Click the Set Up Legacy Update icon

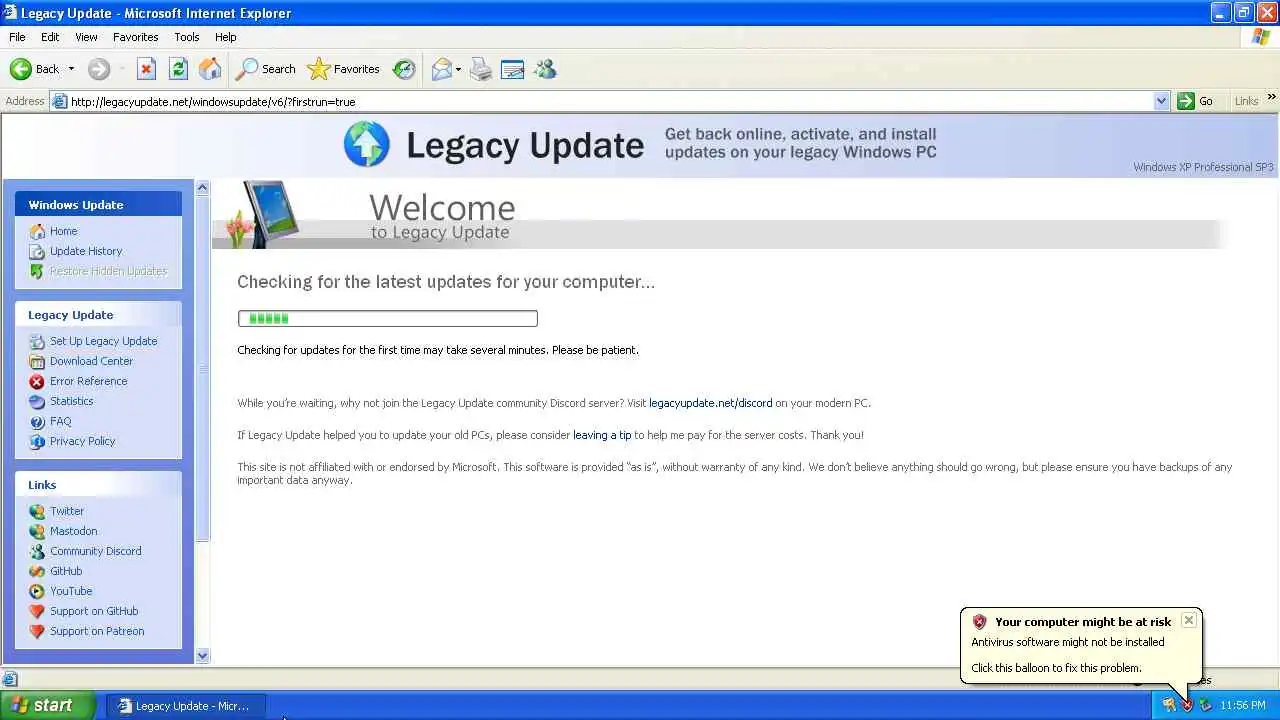point(37,341)
